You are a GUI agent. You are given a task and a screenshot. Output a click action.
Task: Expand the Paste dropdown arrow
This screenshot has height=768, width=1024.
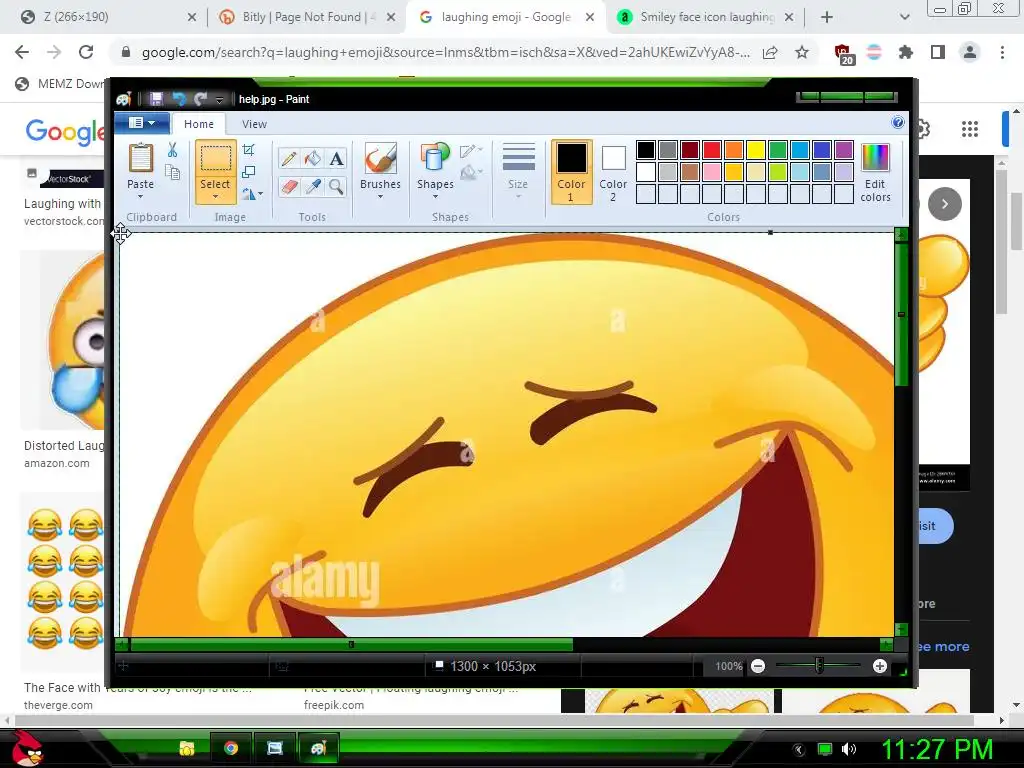tap(140, 197)
